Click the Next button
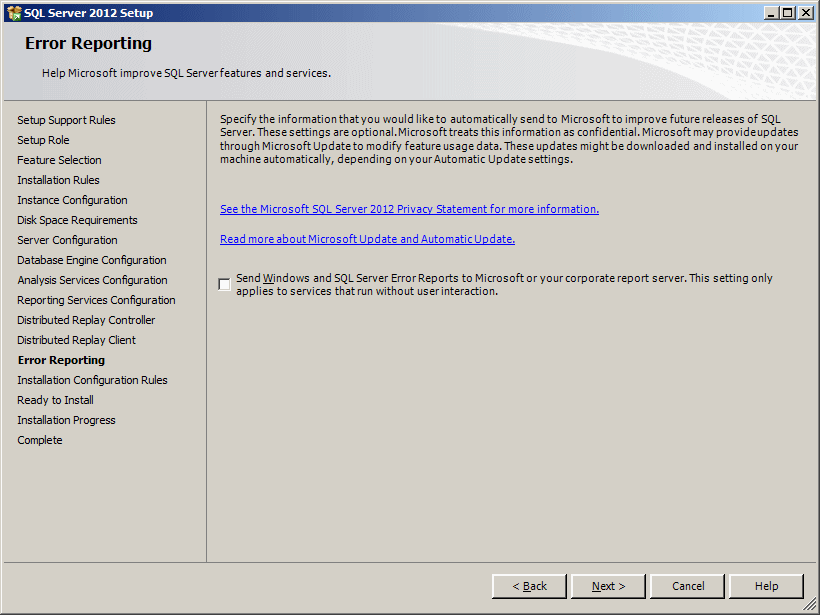Viewport: 820px width, 615px height. tap(608, 586)
